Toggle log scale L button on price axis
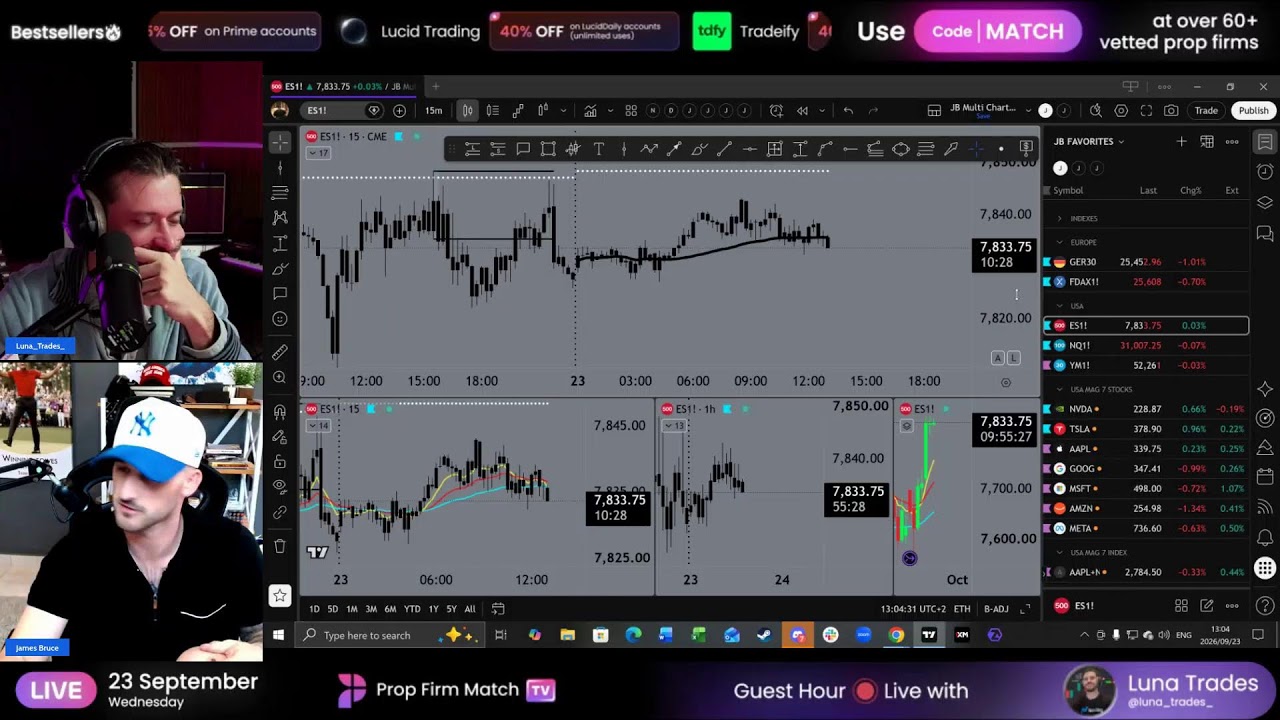Viewport: 1280px width, 720px height. 1013,358
